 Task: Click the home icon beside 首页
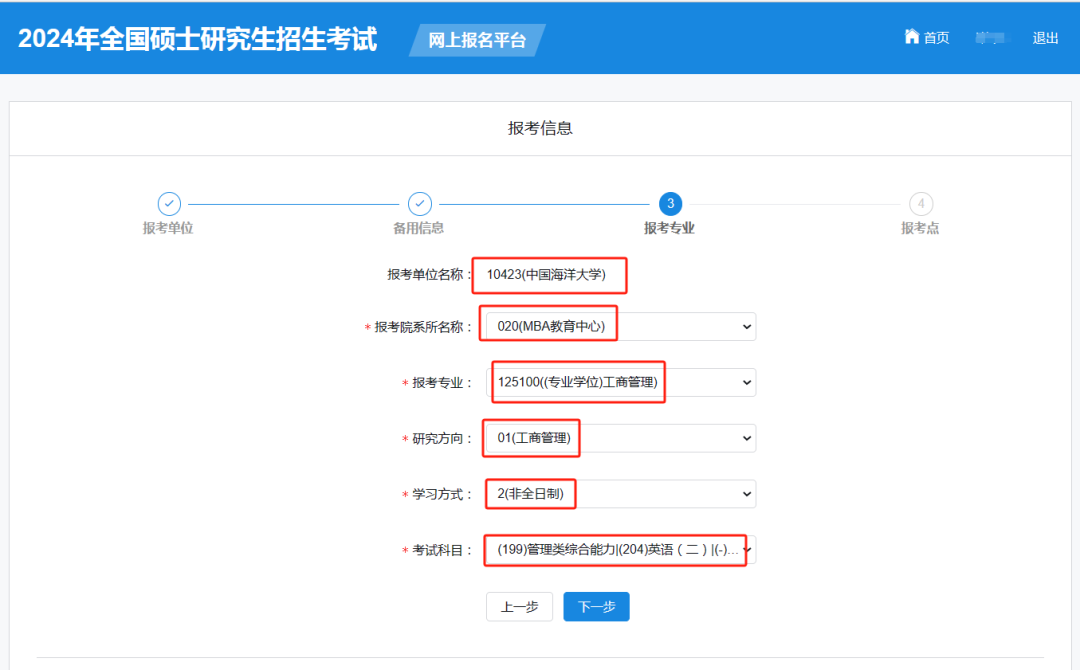[x=911, y=36]
